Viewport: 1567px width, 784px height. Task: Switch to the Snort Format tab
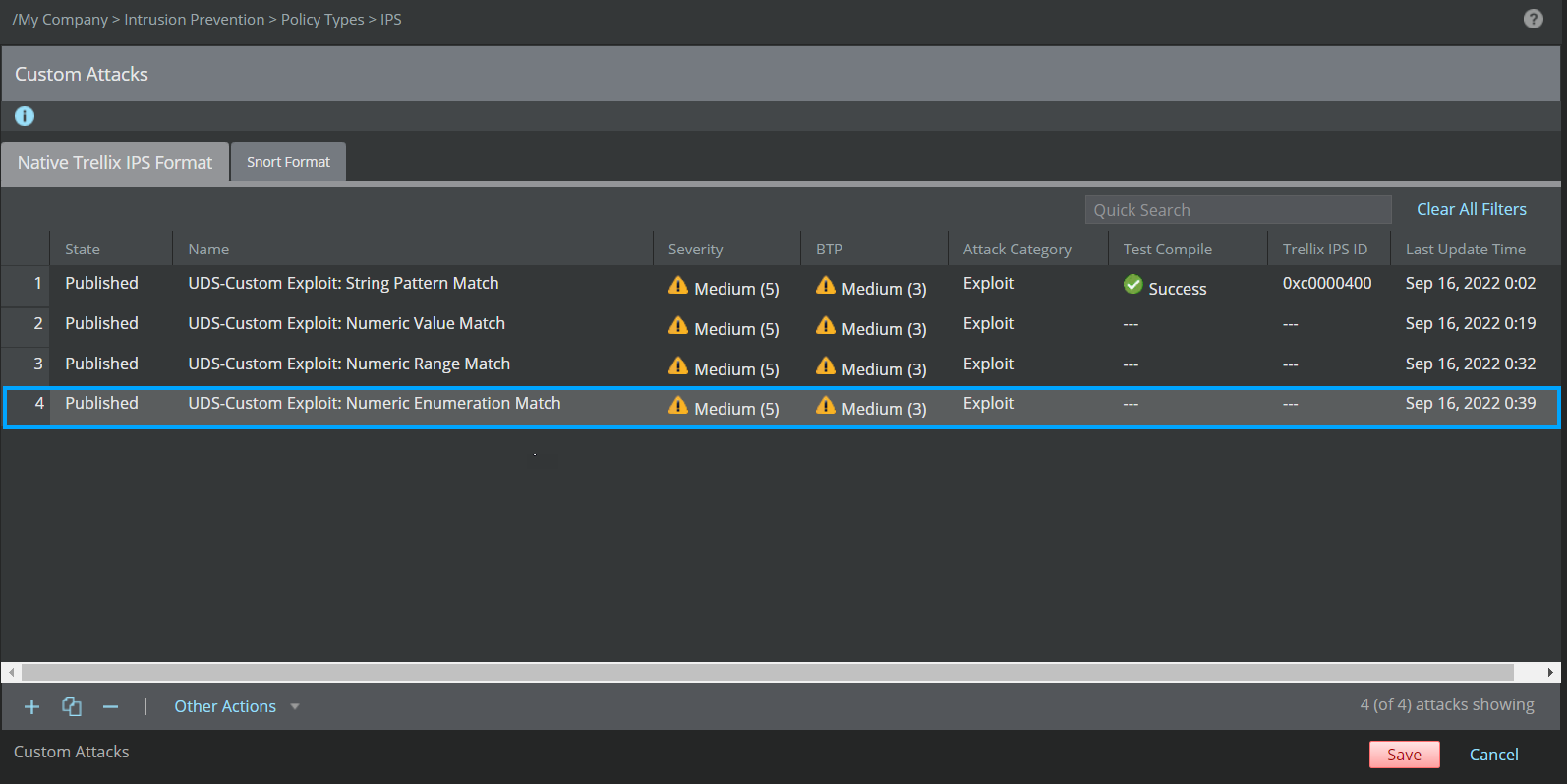pos(288,162)
